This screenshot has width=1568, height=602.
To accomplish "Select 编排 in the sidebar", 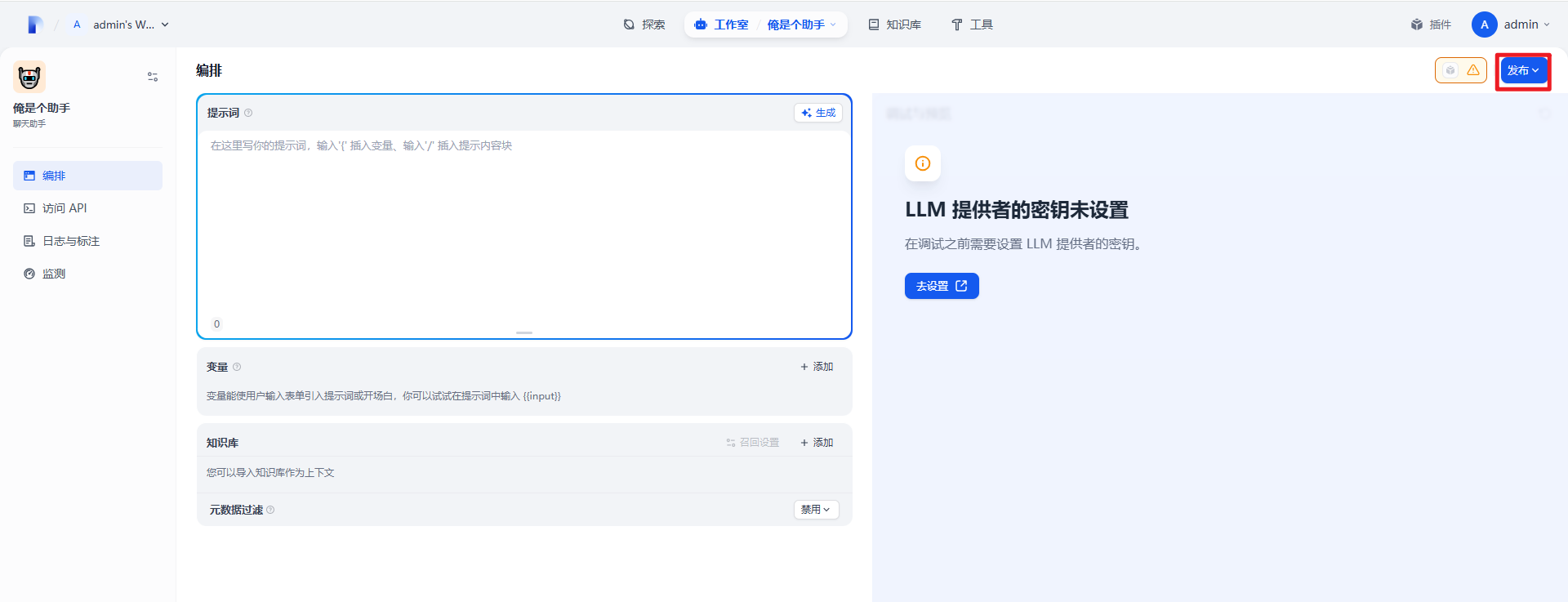I will point(87,176).
